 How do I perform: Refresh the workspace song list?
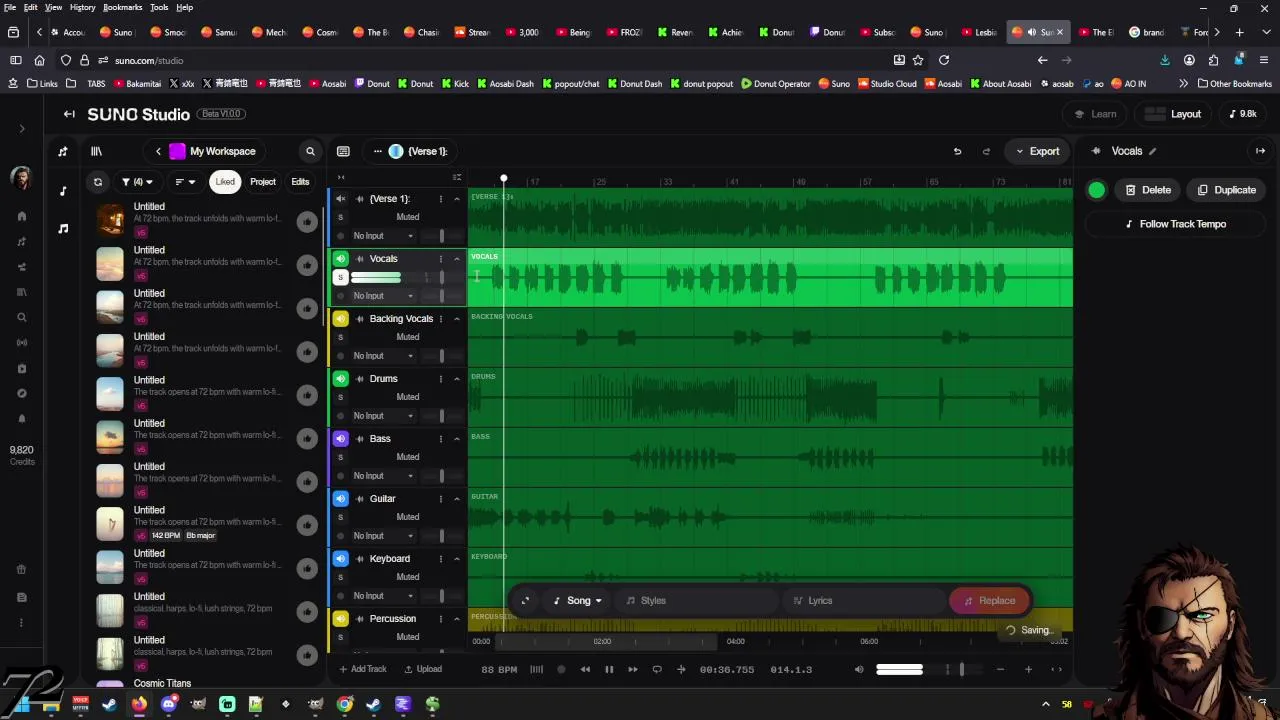click(97, 182)
